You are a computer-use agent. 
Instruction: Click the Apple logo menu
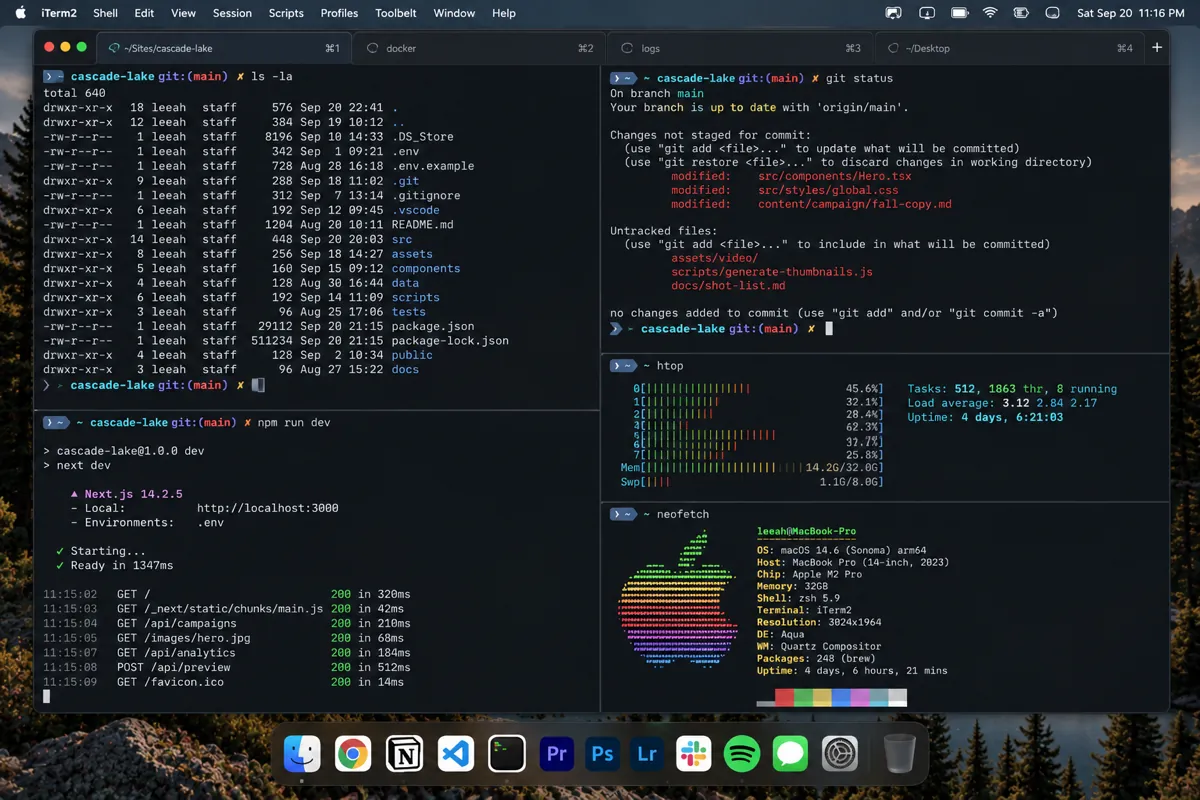[x=20, y=13]
